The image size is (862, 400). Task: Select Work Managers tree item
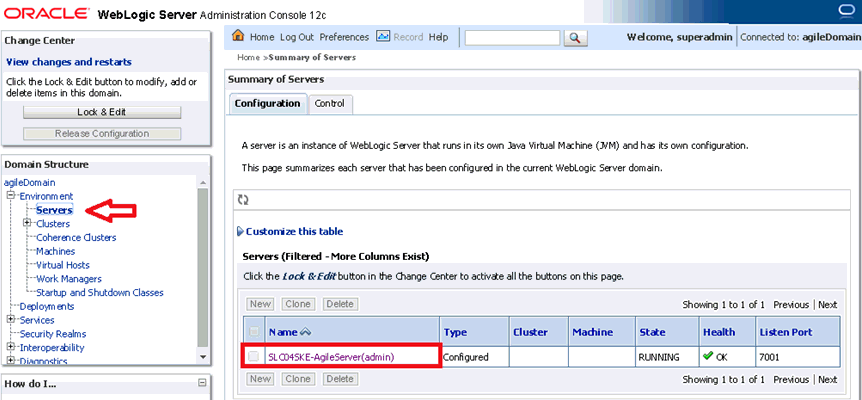(69, 279)
